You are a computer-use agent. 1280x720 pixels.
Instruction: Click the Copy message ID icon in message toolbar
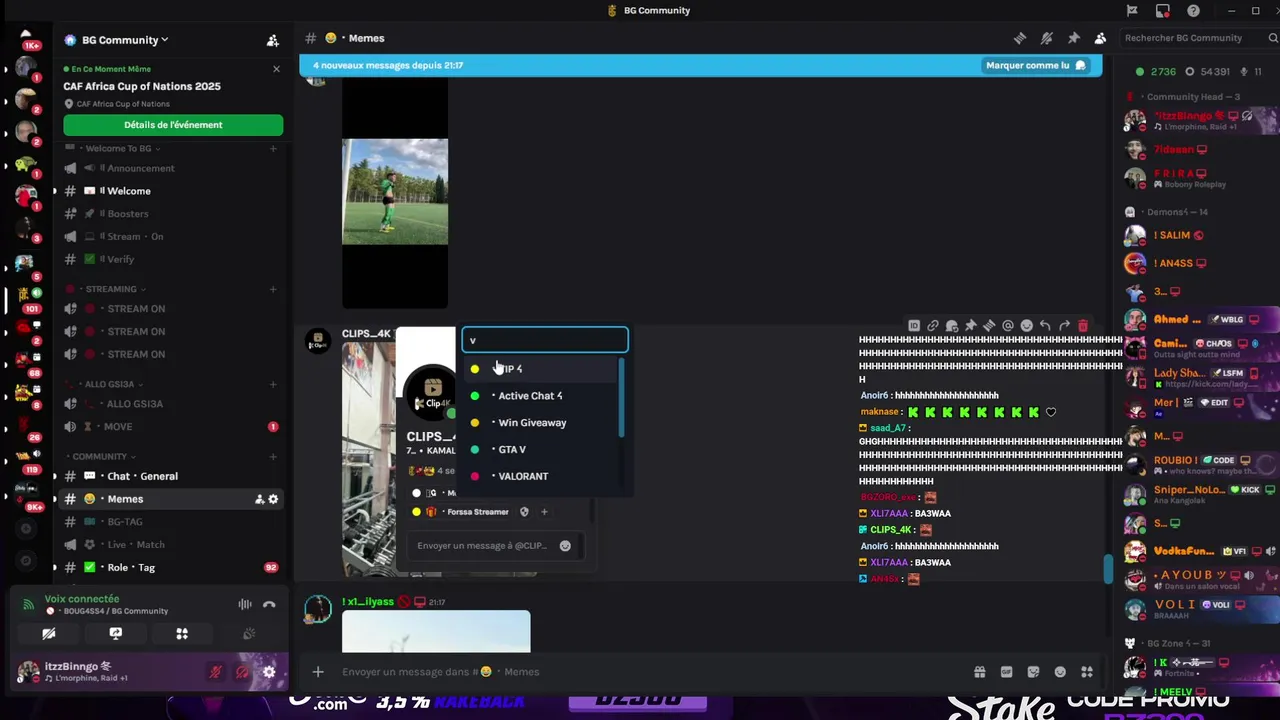[x=914, y=325]
